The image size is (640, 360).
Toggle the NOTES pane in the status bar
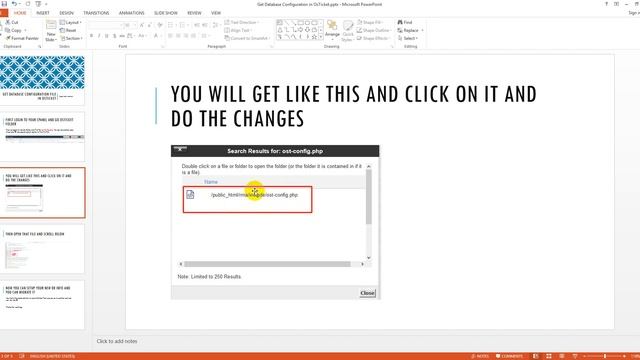tap(480, 356)
